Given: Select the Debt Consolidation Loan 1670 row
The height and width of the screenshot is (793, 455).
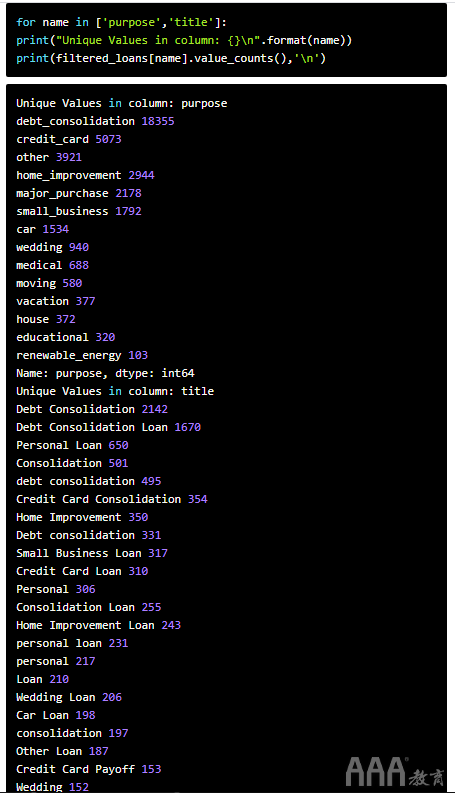Looking at the screenshot, I should coord(109,427).
